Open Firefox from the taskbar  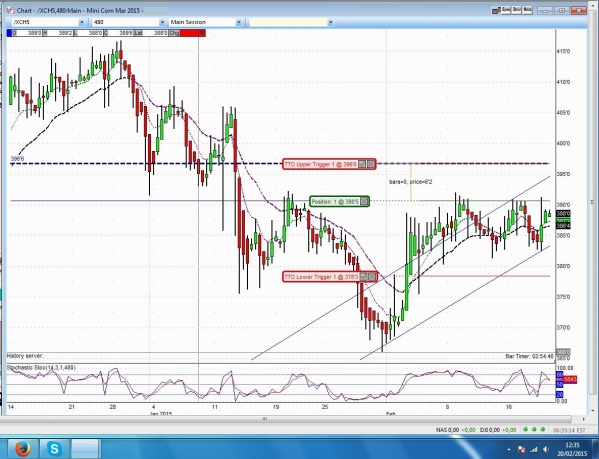point(23,448)
